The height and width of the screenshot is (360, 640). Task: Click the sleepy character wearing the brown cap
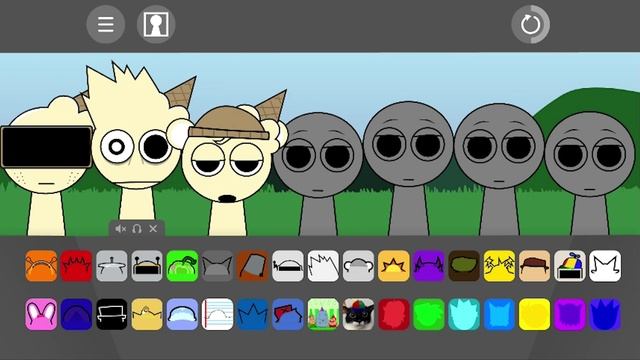coord(227,163)
